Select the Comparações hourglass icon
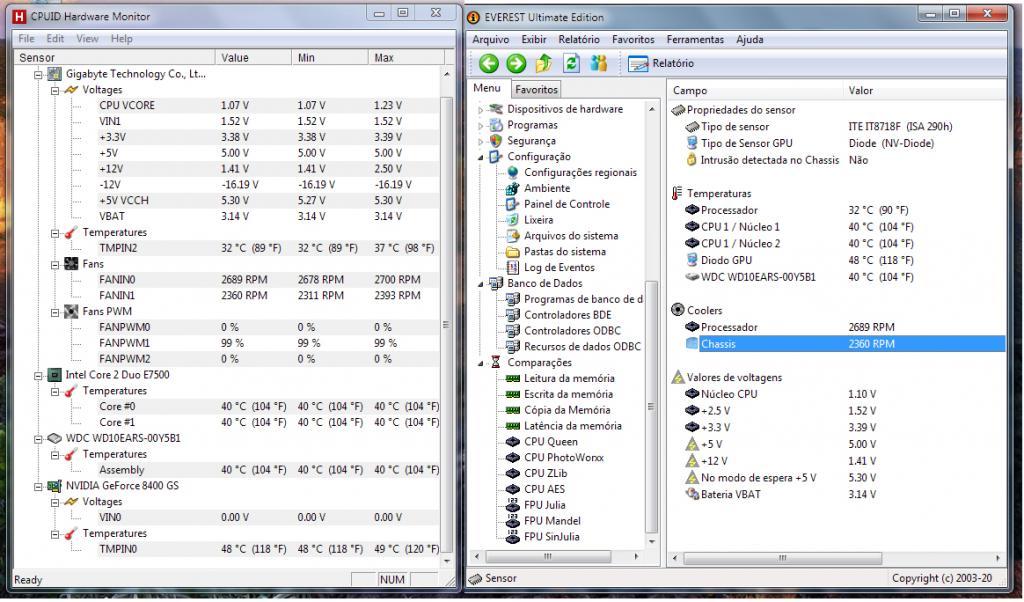 (x=496, y=362)
